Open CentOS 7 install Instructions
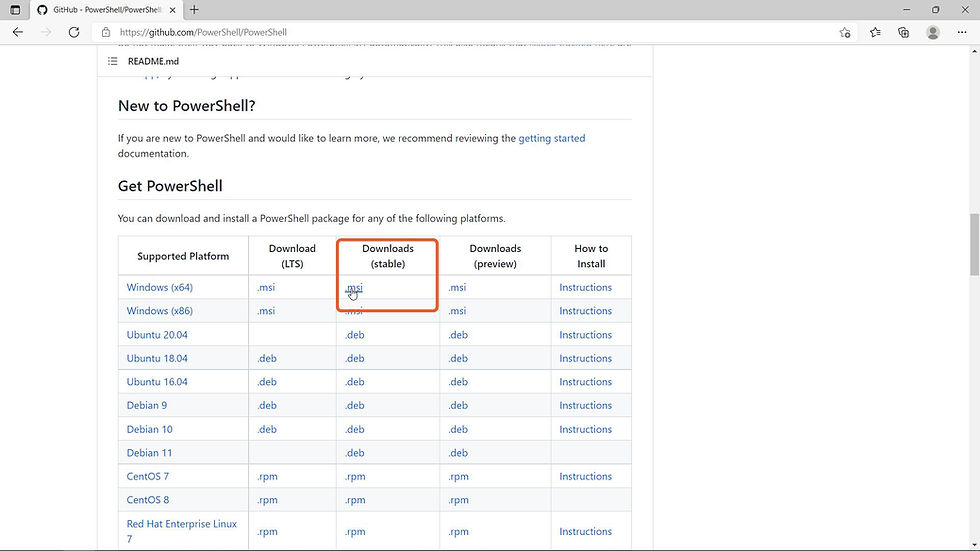This screenshot has width=980, height=551. coord(586,476)
